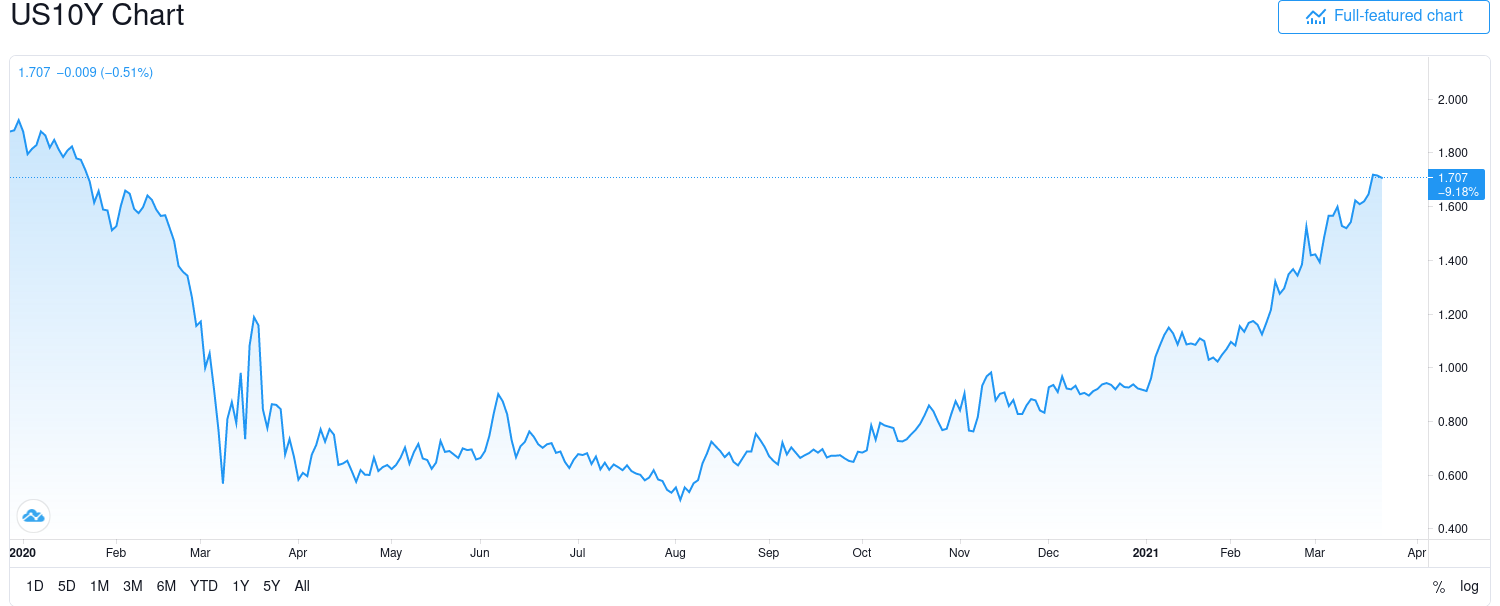Image resolution: width=1500 pixels, height=606 pixels.
Task: Click the 1.800 price axis label
Action: click(1452, 153)
